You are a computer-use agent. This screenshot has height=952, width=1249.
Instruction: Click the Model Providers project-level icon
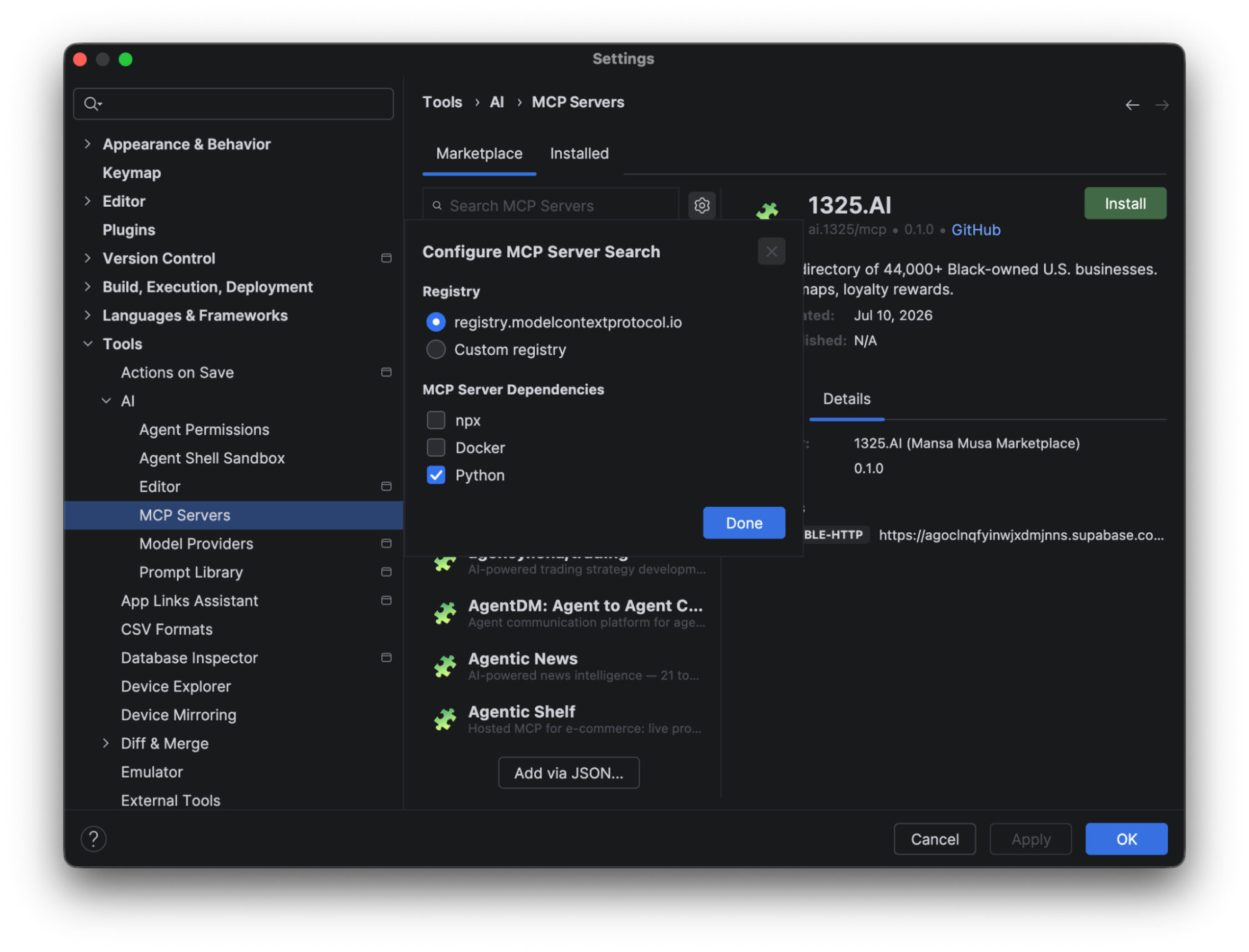coord(386,543)
